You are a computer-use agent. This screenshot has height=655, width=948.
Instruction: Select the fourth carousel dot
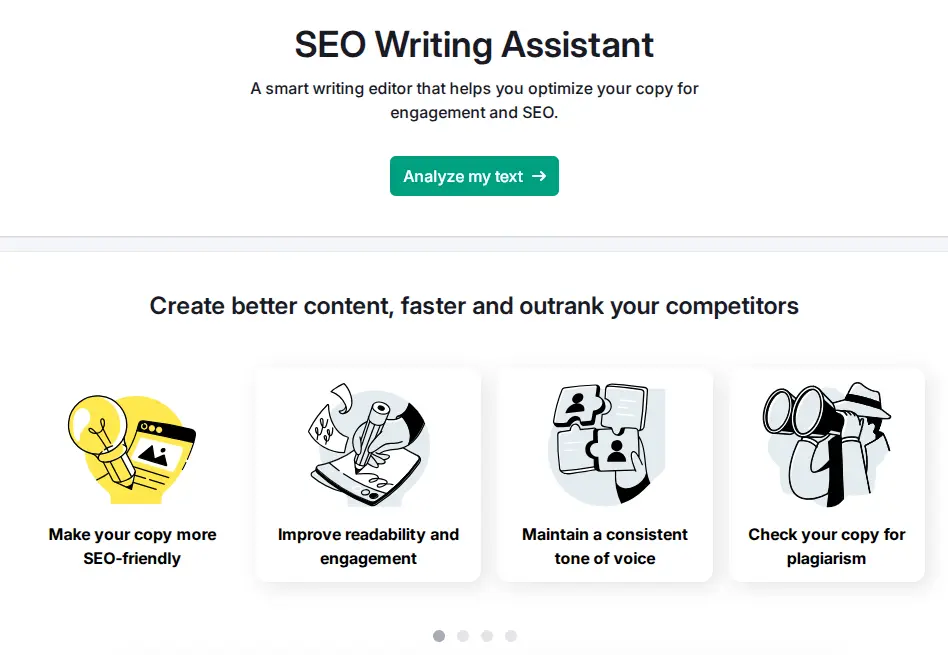(x=511, y=636)
